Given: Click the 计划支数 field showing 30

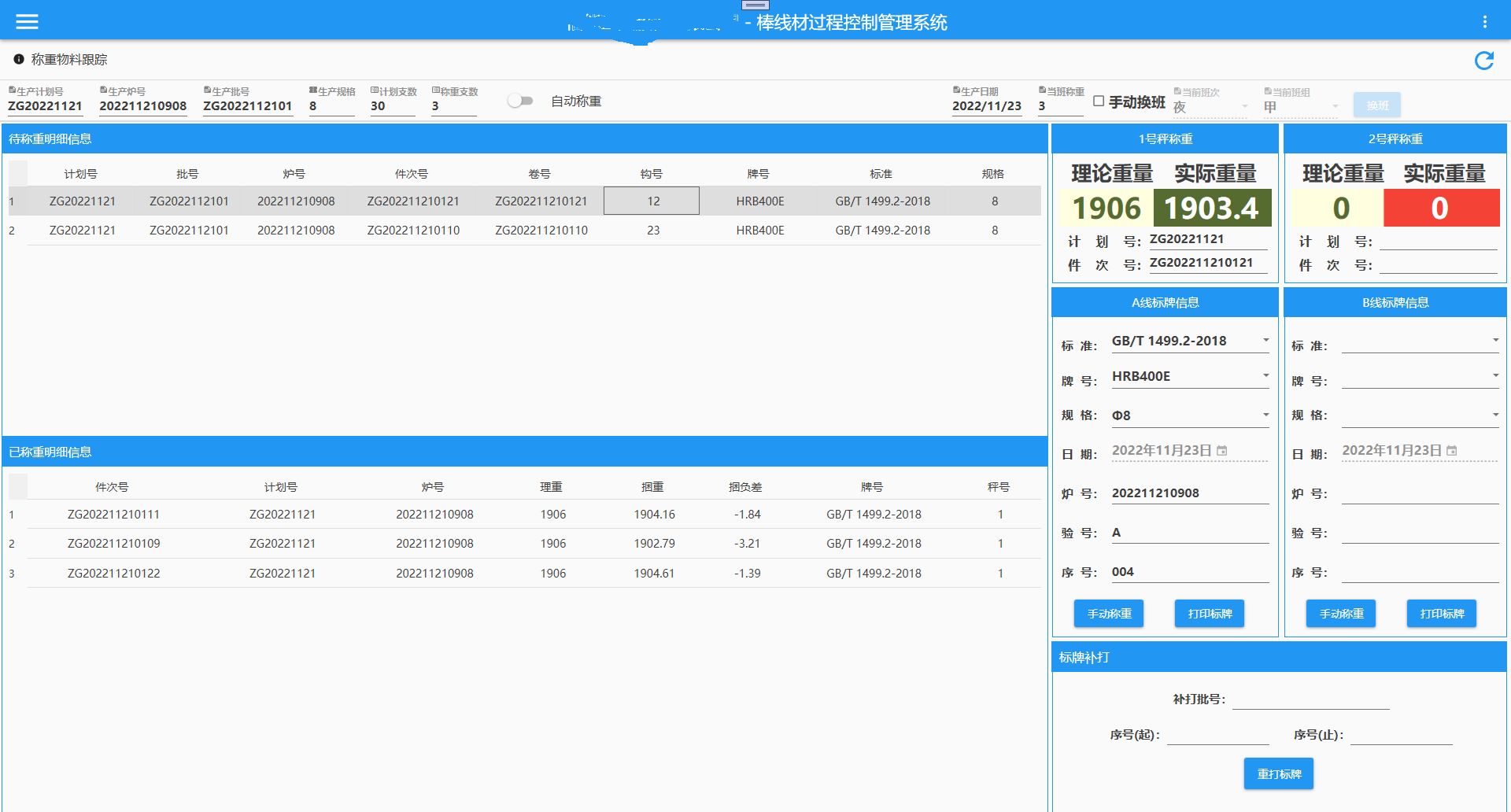Looking at the screenshot, I should [x=393, y=106].
